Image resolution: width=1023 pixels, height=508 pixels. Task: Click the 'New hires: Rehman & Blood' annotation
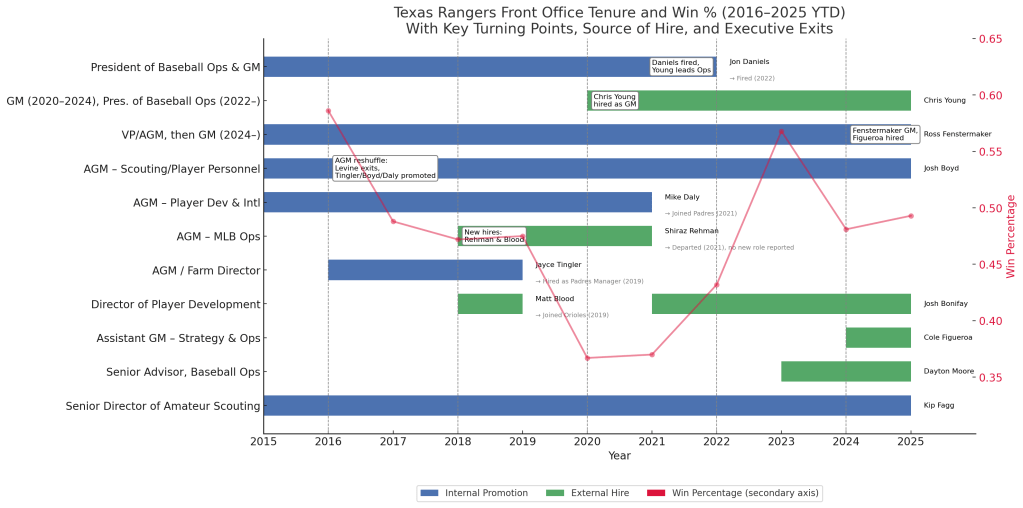click(x=493, y=236)
